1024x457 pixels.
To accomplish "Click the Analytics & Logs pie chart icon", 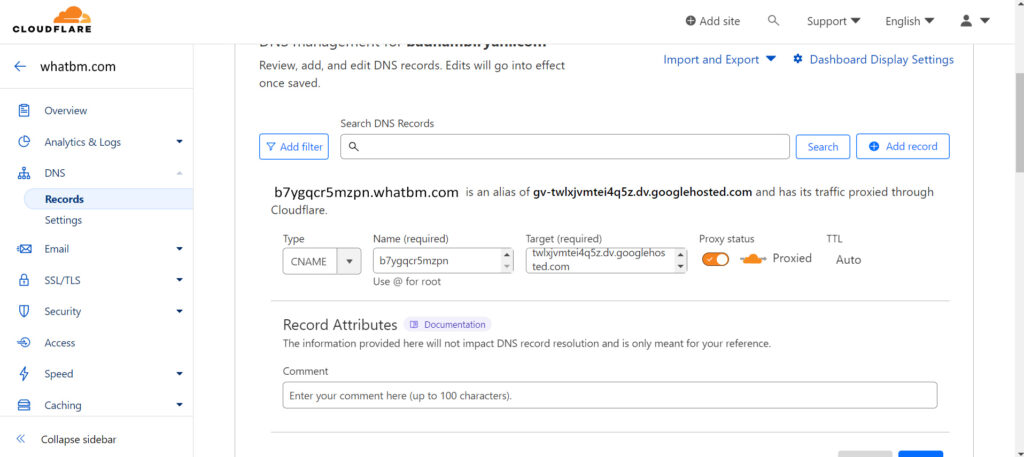I will [24, 142].
